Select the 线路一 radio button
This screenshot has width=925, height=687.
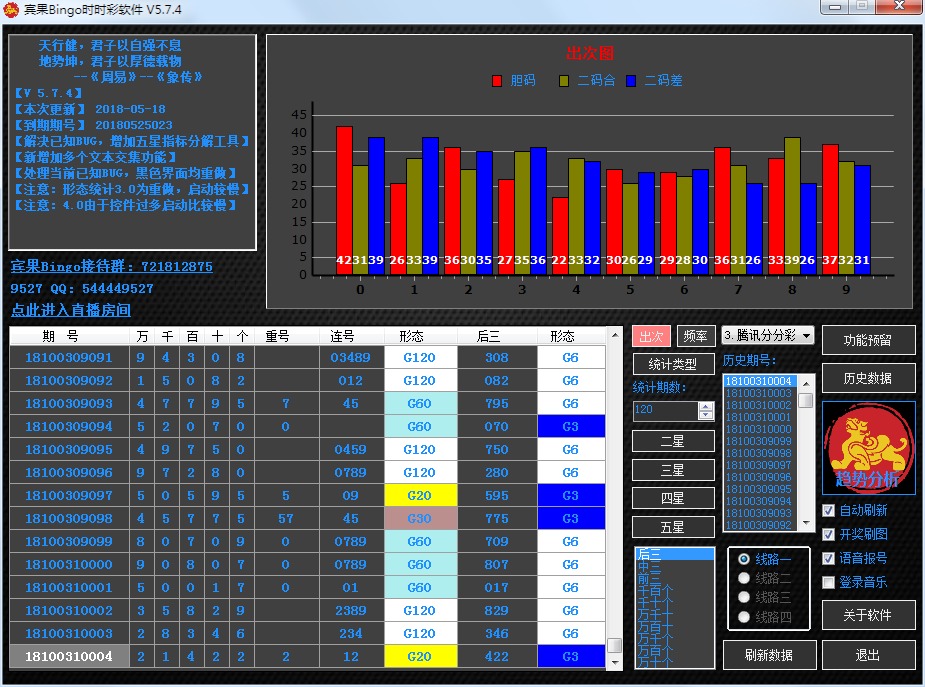pos(743,559)
